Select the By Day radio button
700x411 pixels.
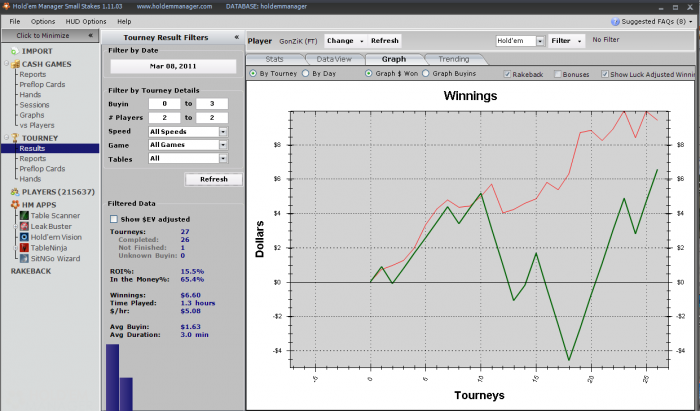[x=305, y=73]
